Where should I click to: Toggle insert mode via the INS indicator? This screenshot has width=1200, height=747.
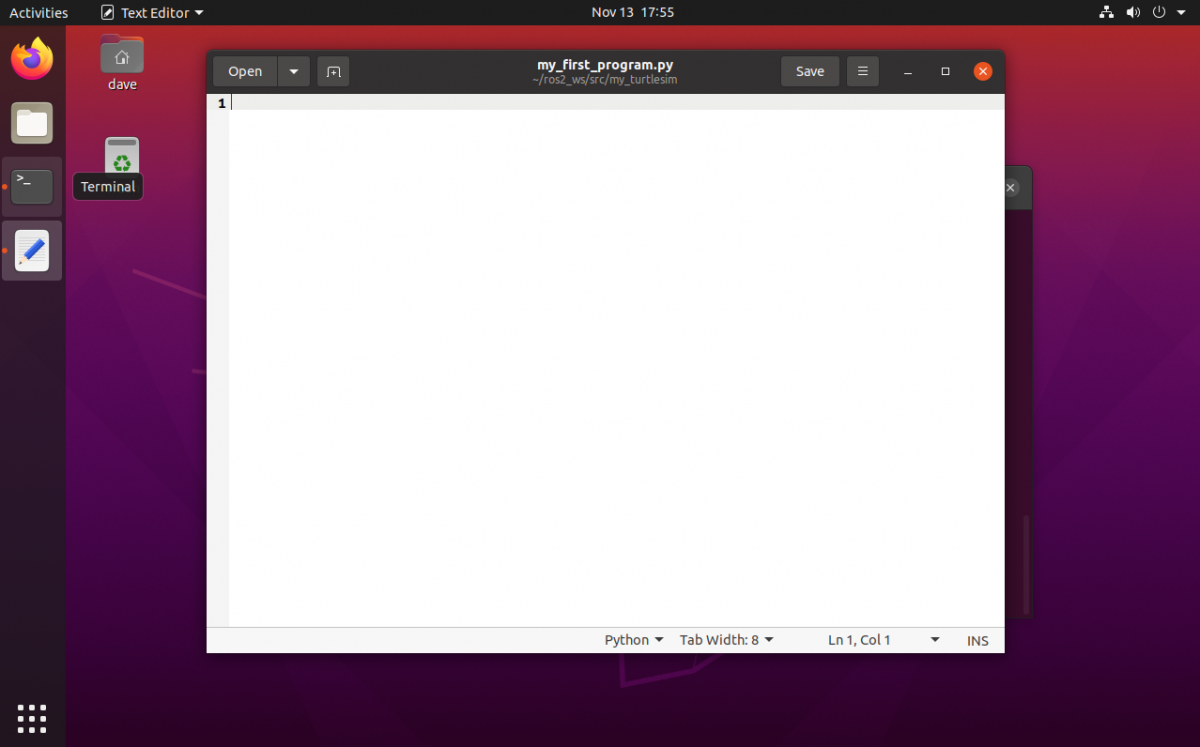tap(977, 640)
